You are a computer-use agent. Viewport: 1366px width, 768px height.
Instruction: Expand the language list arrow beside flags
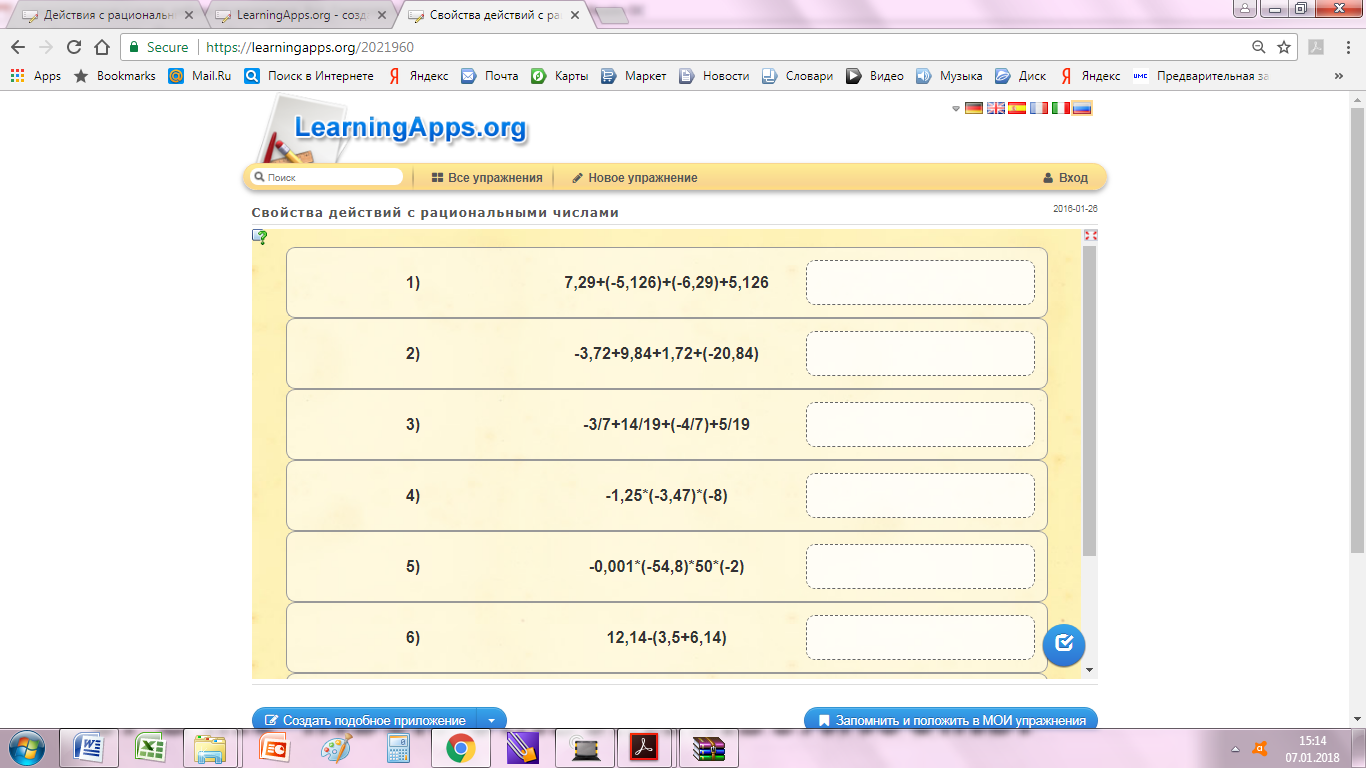pyautogui.click(x=956, y=108)
